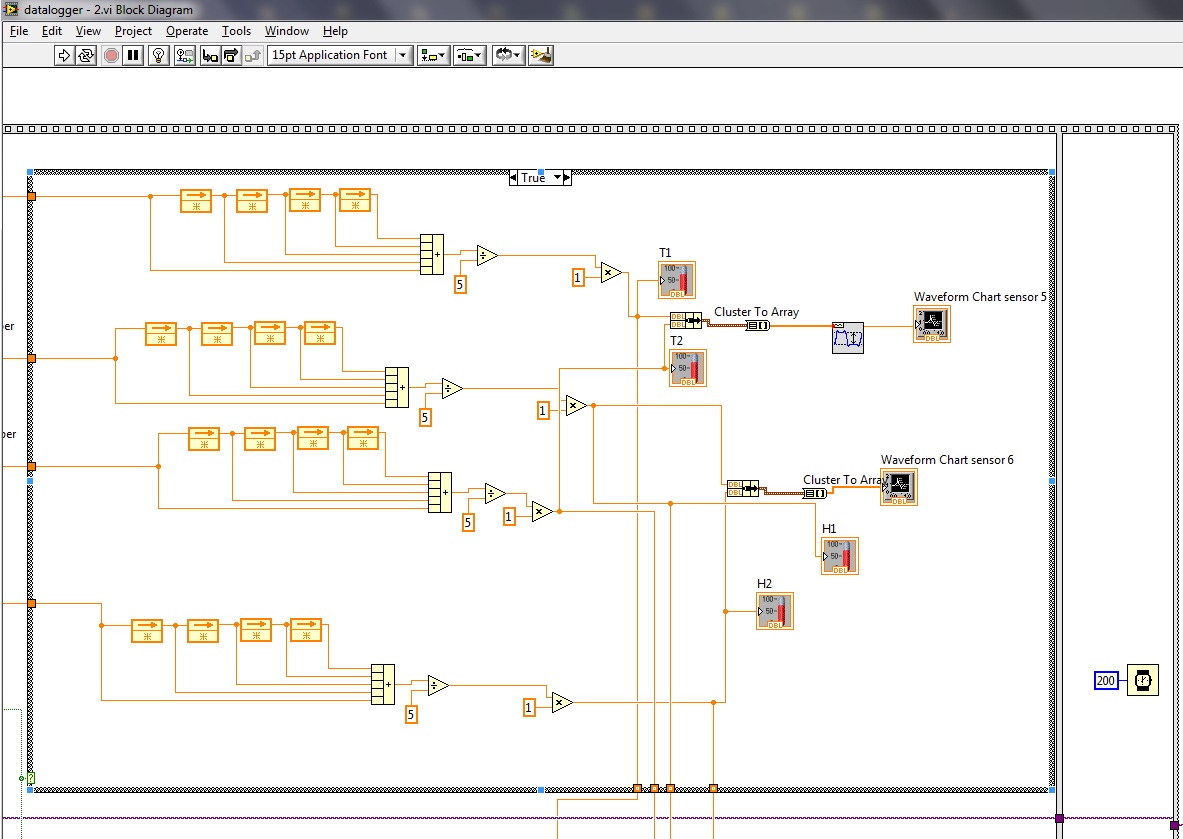Toggle Retain Wire Values button
Screen dimensions: 1183x839
click(x=184, y=55)
